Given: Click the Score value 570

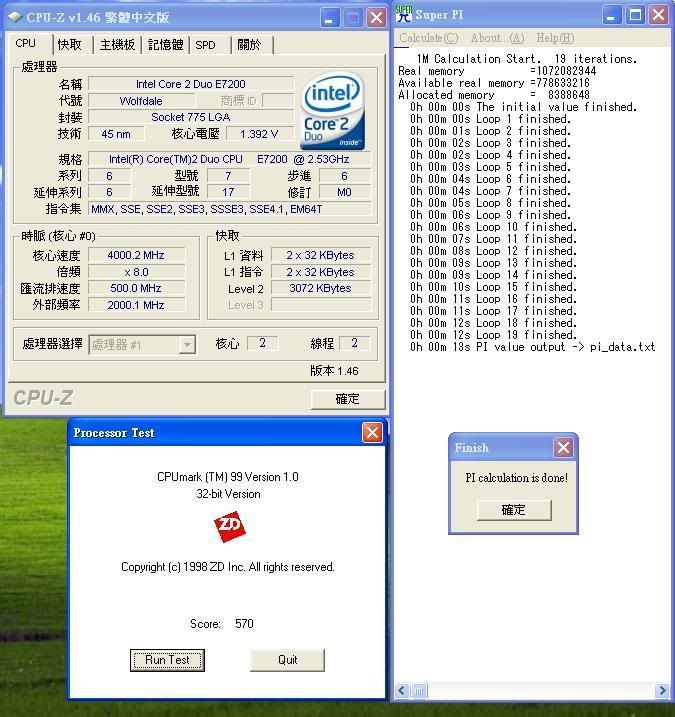Looking at the screenshot, I should click(x=244, y=624).
